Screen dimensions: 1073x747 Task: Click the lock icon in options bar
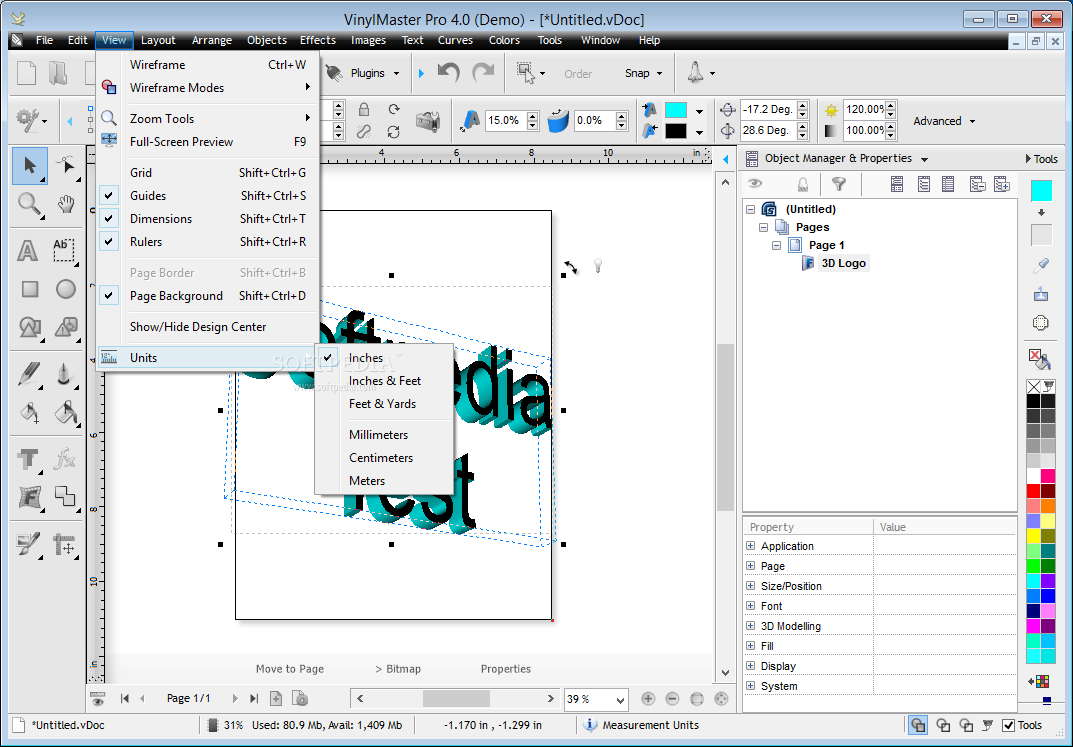363,109
